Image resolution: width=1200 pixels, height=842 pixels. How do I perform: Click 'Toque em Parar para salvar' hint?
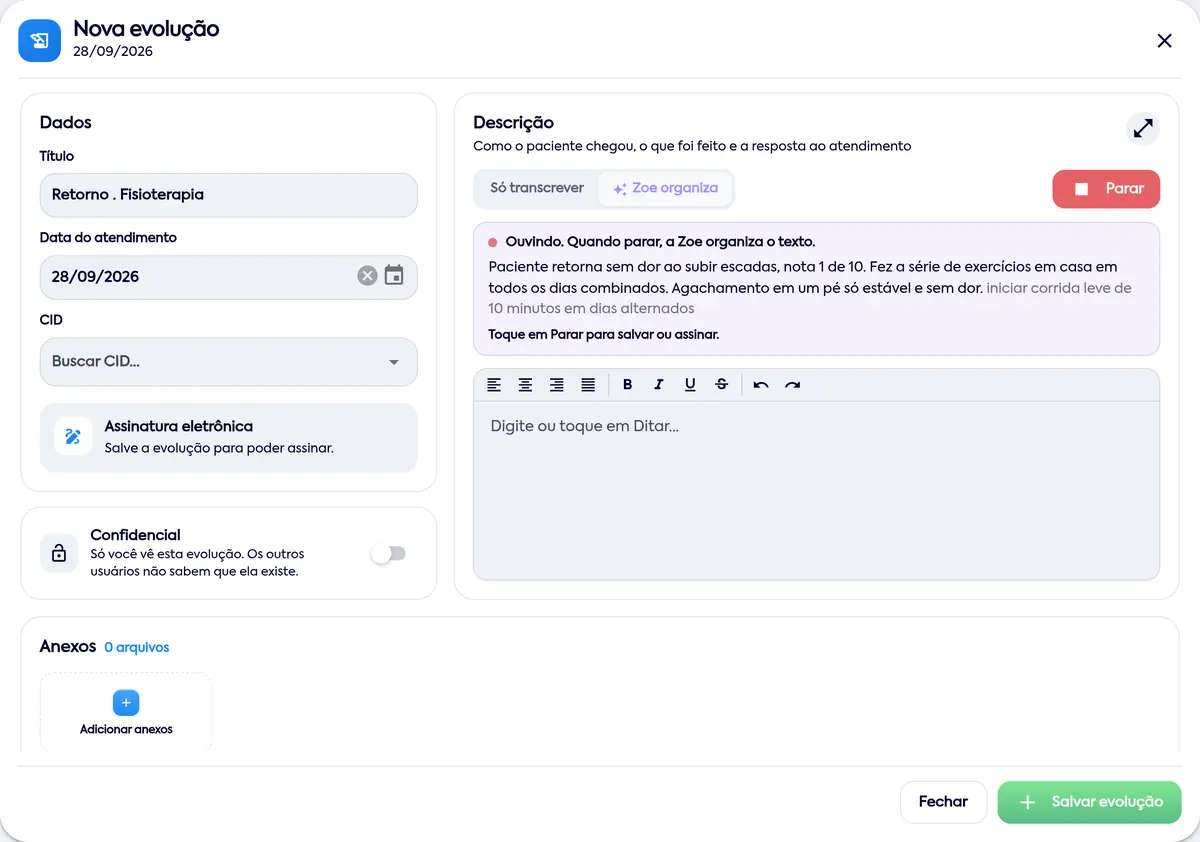coord(604,335)
